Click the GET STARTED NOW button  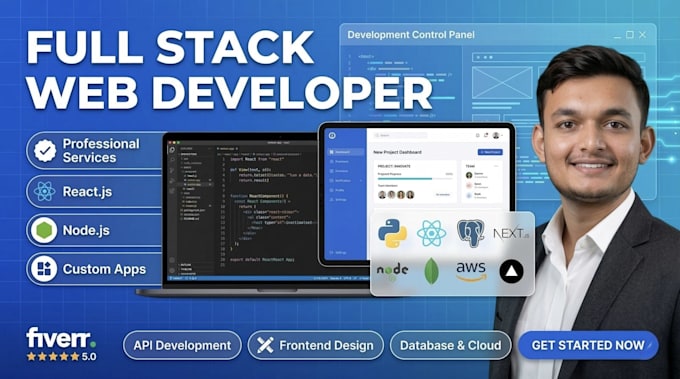(588, 345)
